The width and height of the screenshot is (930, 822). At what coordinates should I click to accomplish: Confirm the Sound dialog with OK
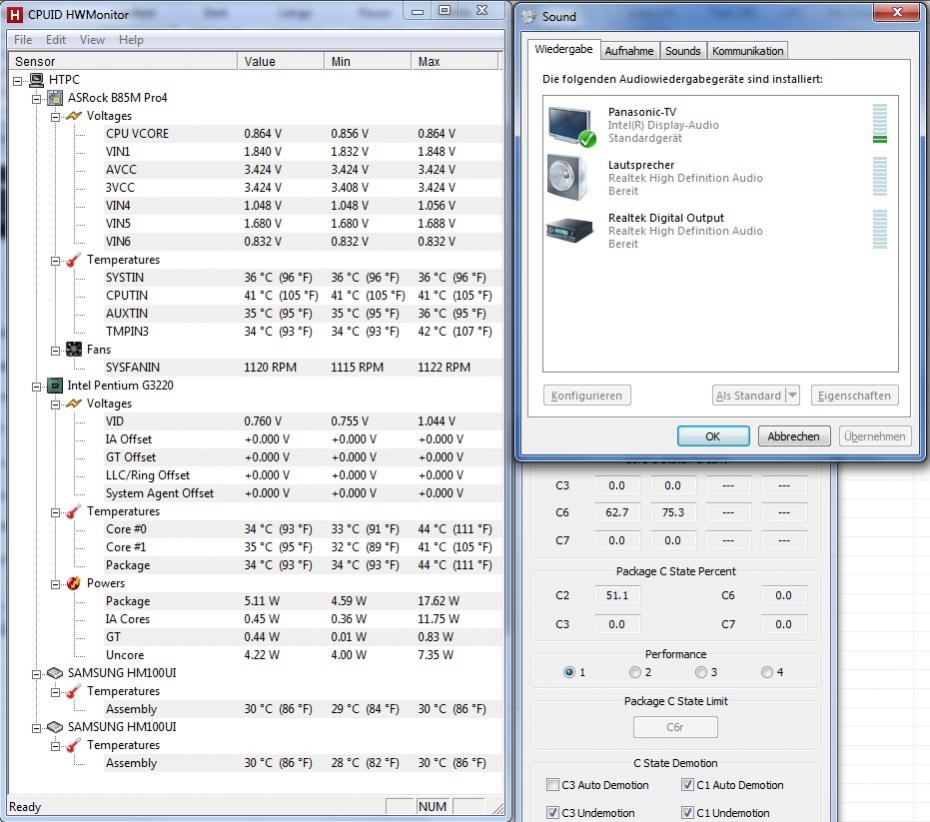(x=713, y=437)
